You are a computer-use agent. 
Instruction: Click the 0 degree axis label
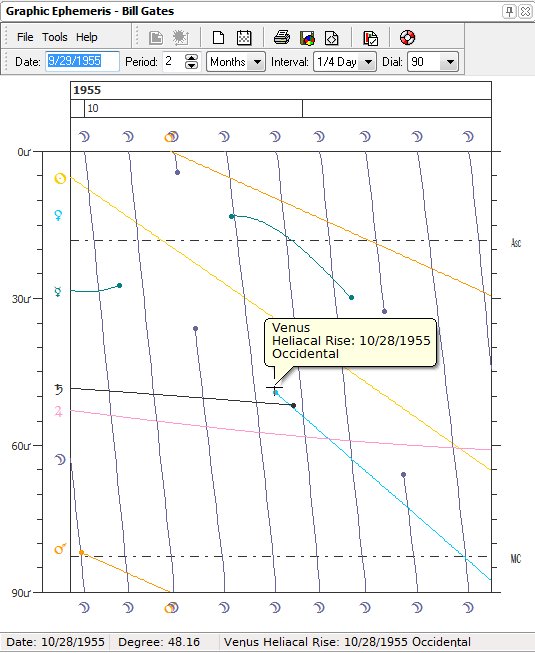click(x=24, y=152)
